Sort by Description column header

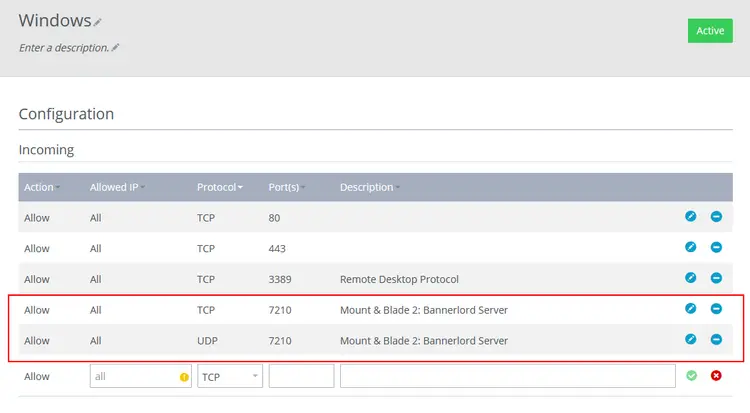coord(370,187)
